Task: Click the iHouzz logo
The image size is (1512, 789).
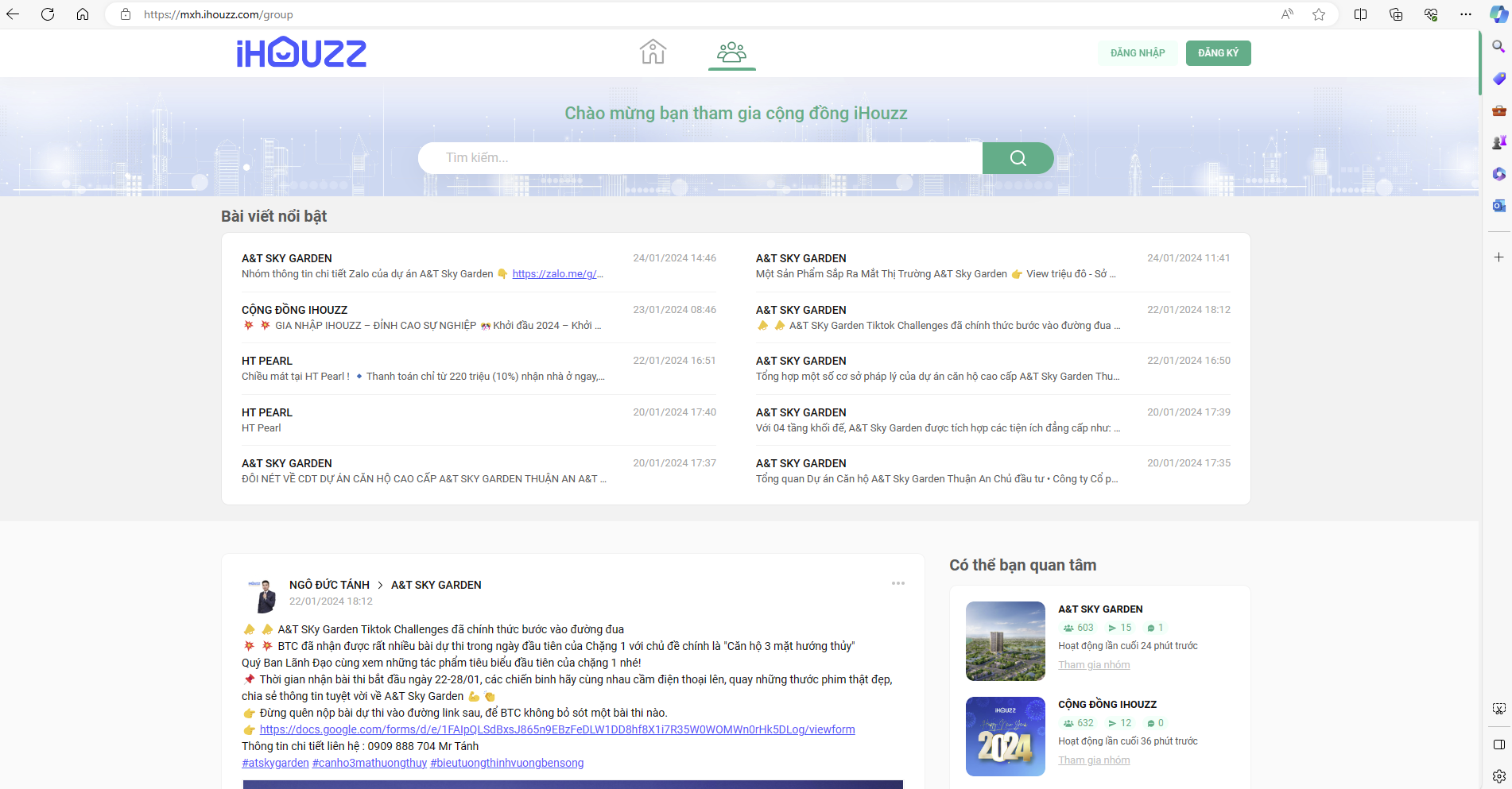Action: (301, 53)
